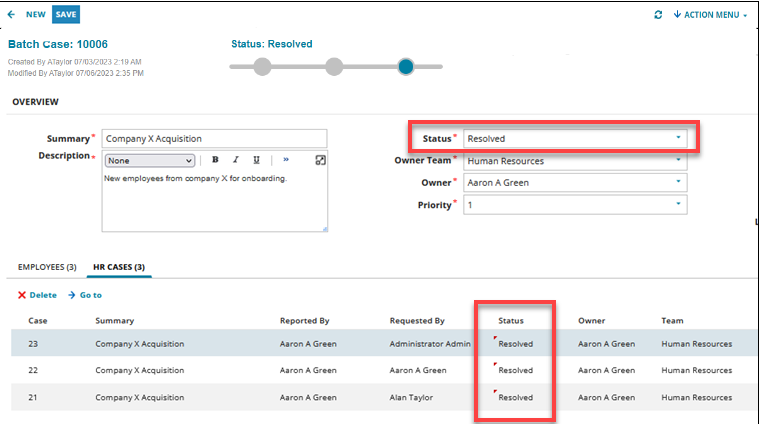The image size is (760, 424).
Task: Apply underline formatting in Description
Action: 257,160
